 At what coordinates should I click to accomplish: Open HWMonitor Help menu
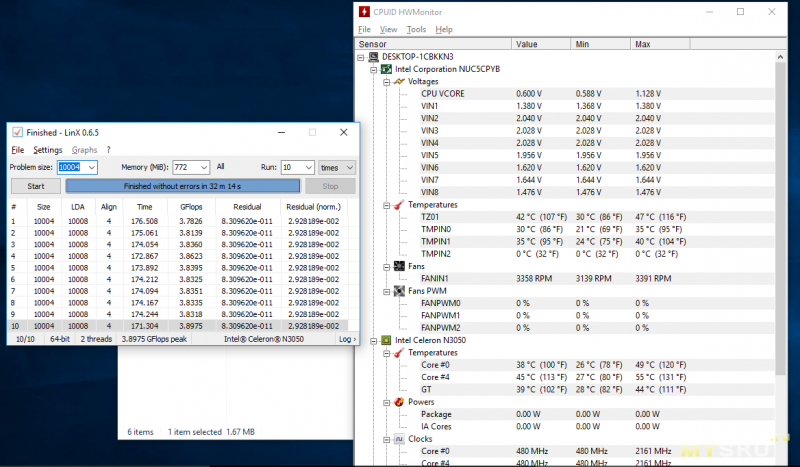pyautogui.click(x=444, y=30)
